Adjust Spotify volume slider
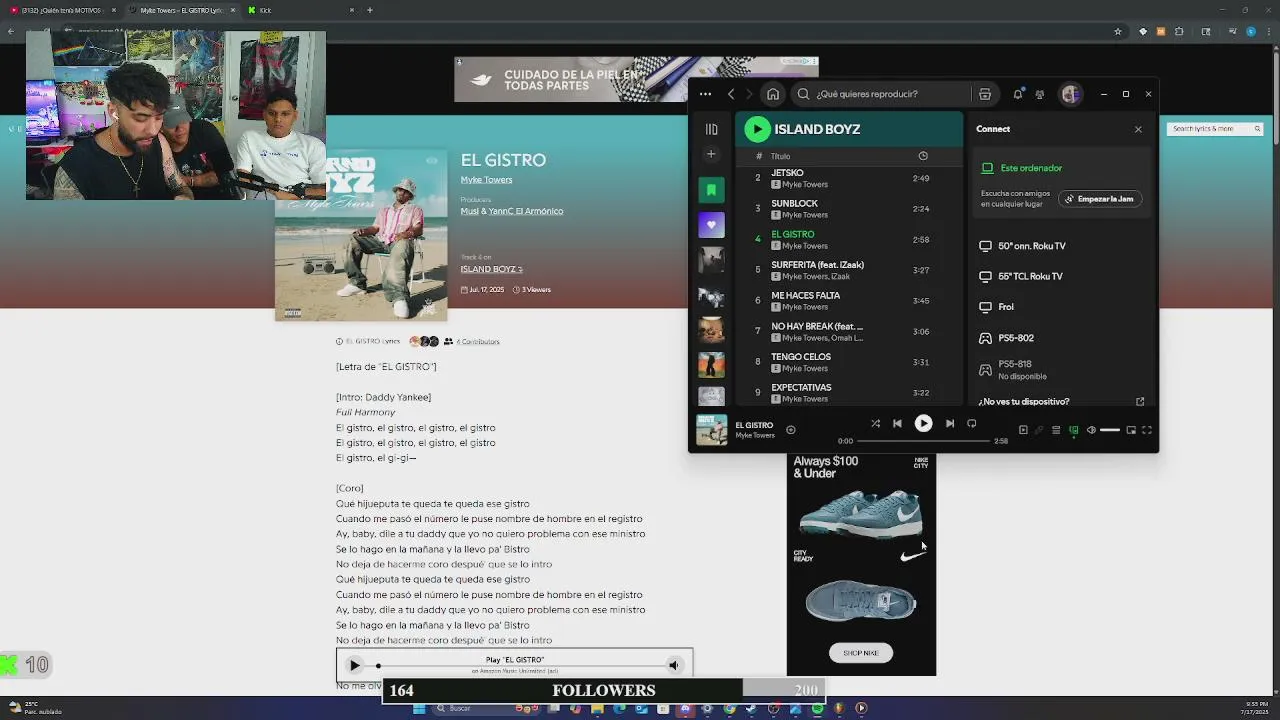The width and height of the screenshot is (1280, 720). [1110, 430]
